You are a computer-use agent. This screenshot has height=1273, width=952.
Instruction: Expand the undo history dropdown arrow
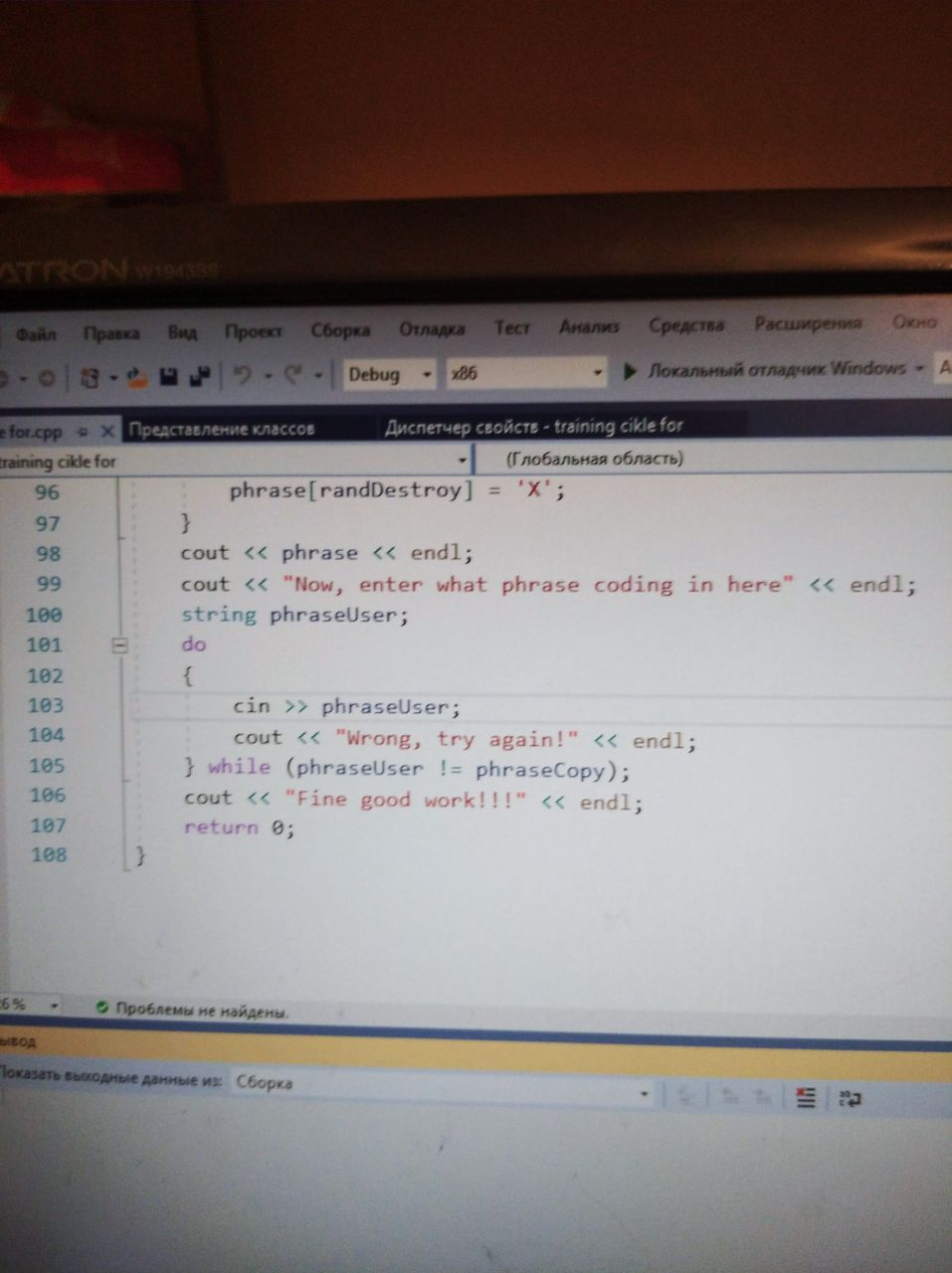tap(267, 376)
